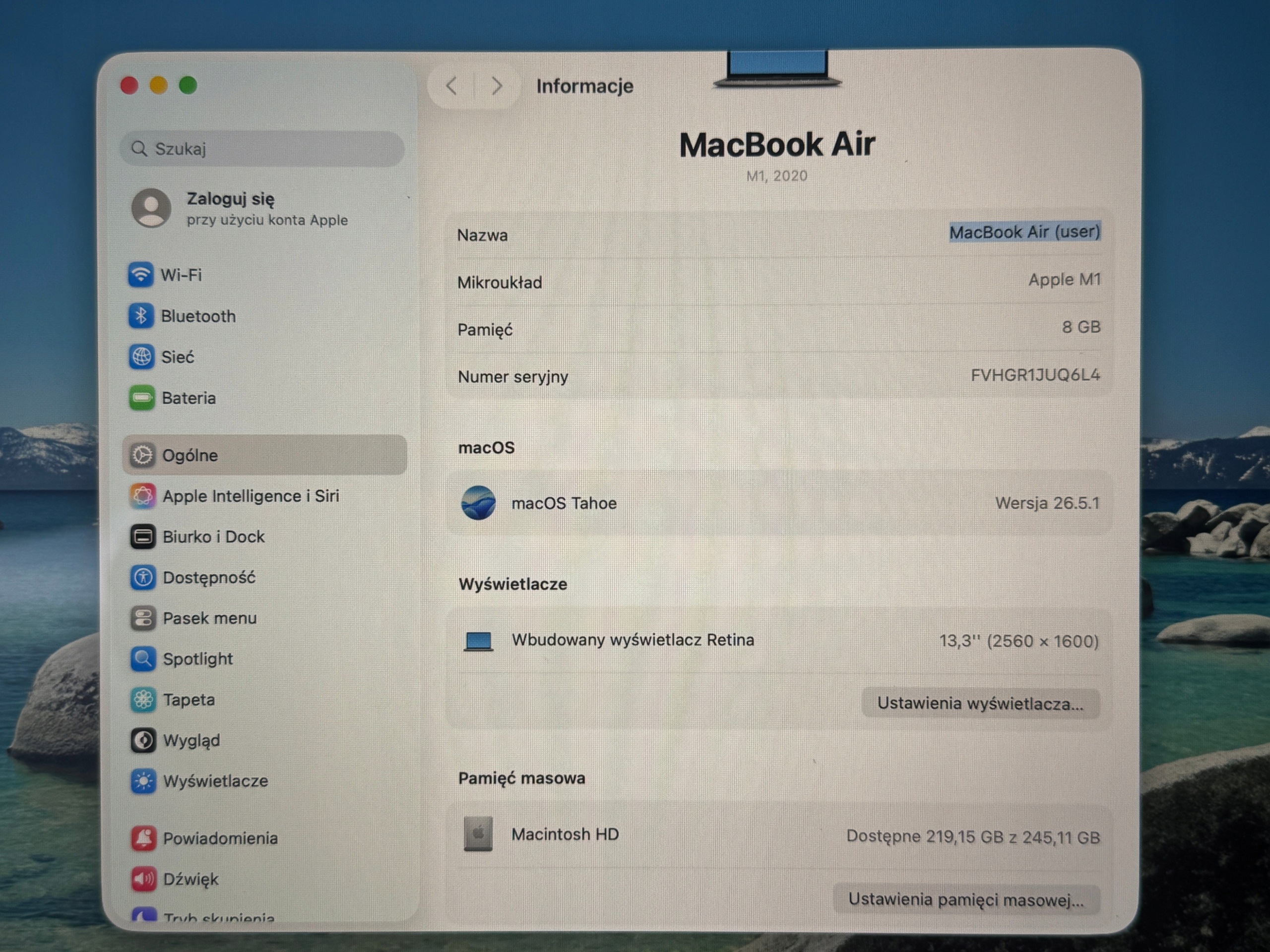
Task: Click the Pasek menu icon
Action: (143, 619)
